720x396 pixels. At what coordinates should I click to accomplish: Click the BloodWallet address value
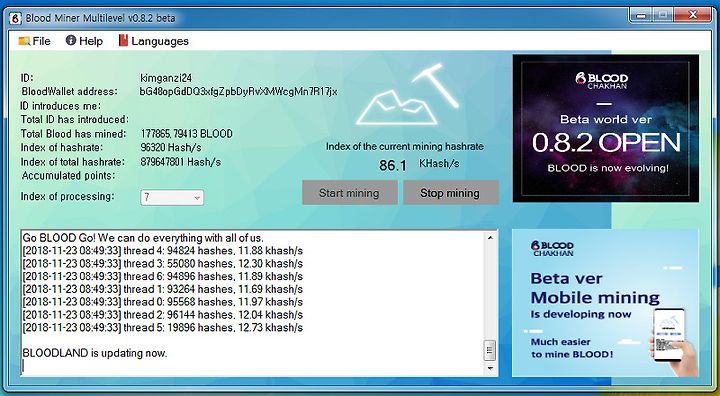pyautogui.click(x=238, y=91)
